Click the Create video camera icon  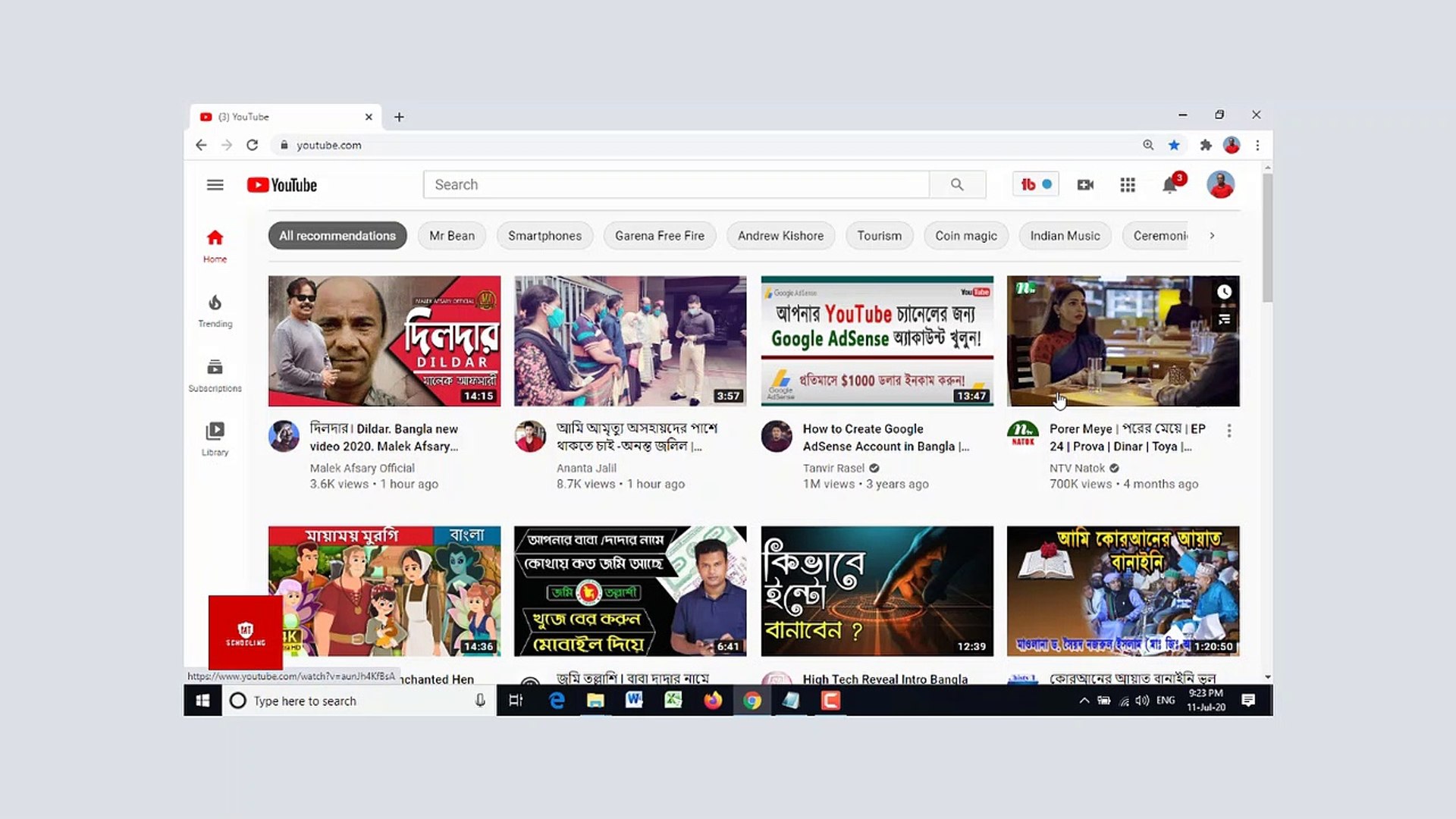[1084, 184]
